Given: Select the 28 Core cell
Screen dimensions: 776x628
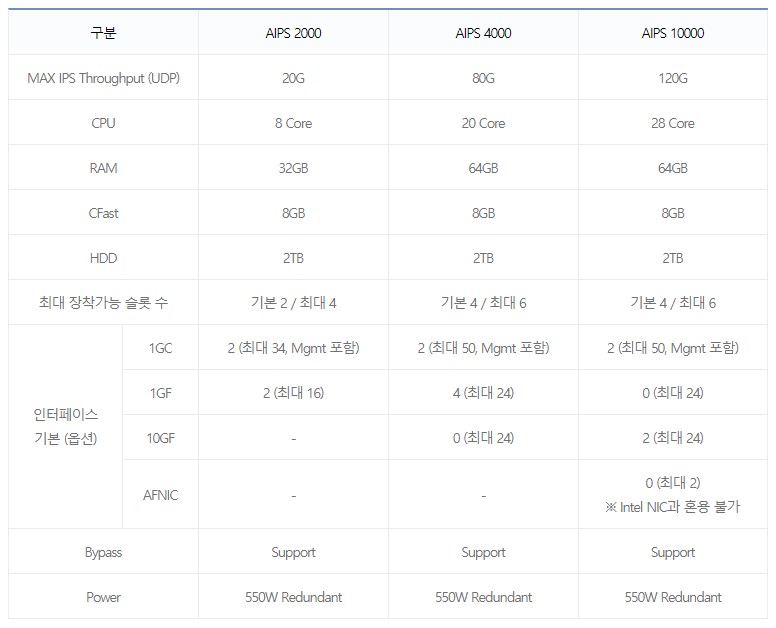Looking at the screenshot, I should [x=673, y=123].
